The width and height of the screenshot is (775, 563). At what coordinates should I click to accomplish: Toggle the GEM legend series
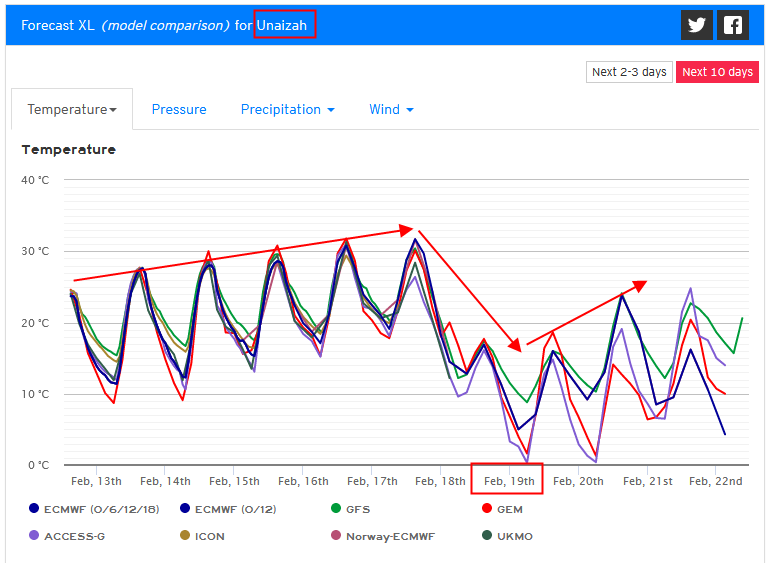(x=502, y=509)
